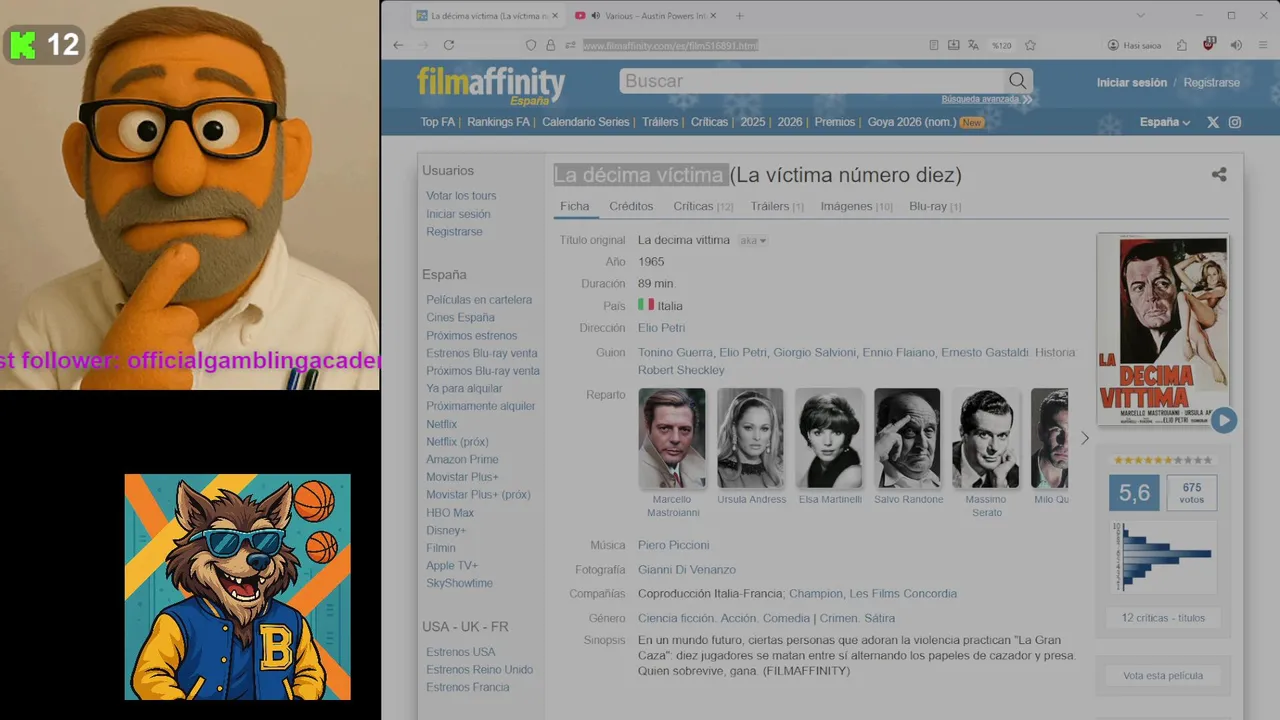Open Elsa Martinelli cast photo
Image resolution: width=1280 pixels, height=720 pixels.
click(829, 438)
